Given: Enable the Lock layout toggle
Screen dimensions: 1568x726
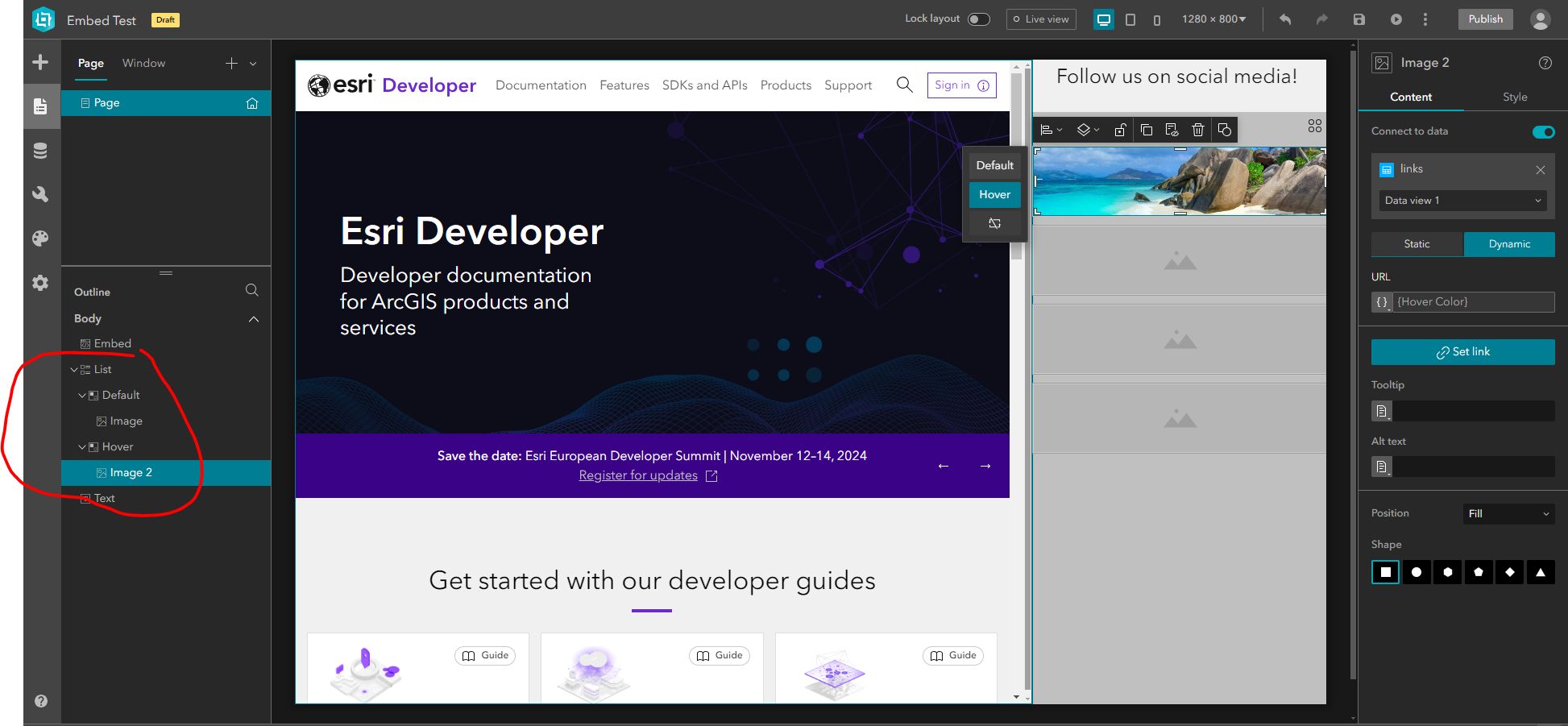Looking at the screenshot, I should 979,18.
